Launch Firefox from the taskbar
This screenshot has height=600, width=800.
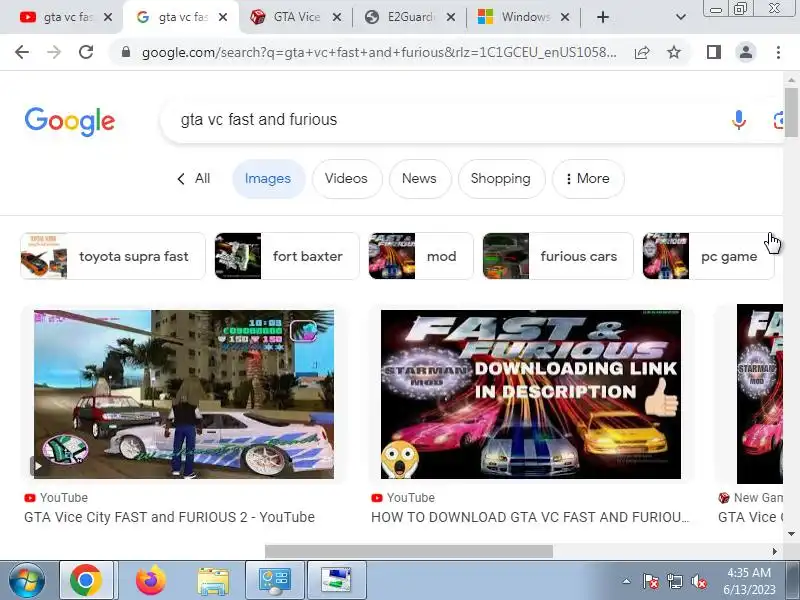(151, 581)
